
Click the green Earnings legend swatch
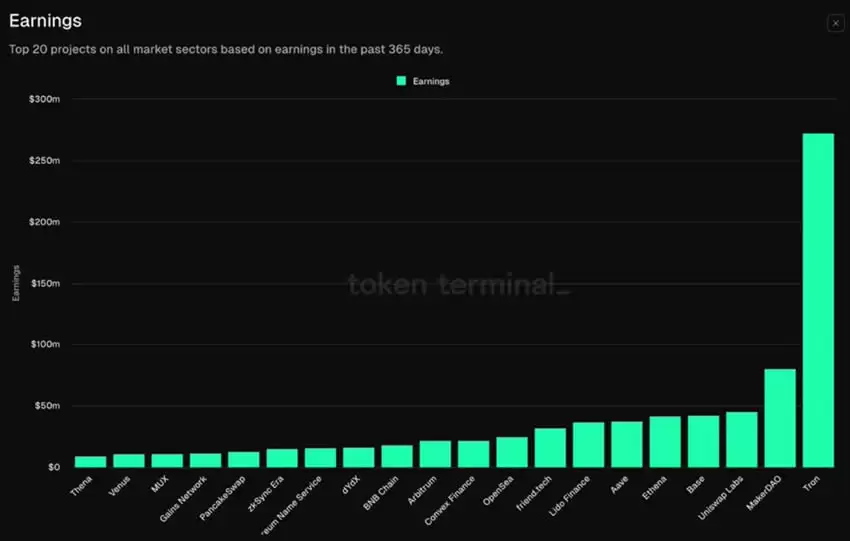402,81
